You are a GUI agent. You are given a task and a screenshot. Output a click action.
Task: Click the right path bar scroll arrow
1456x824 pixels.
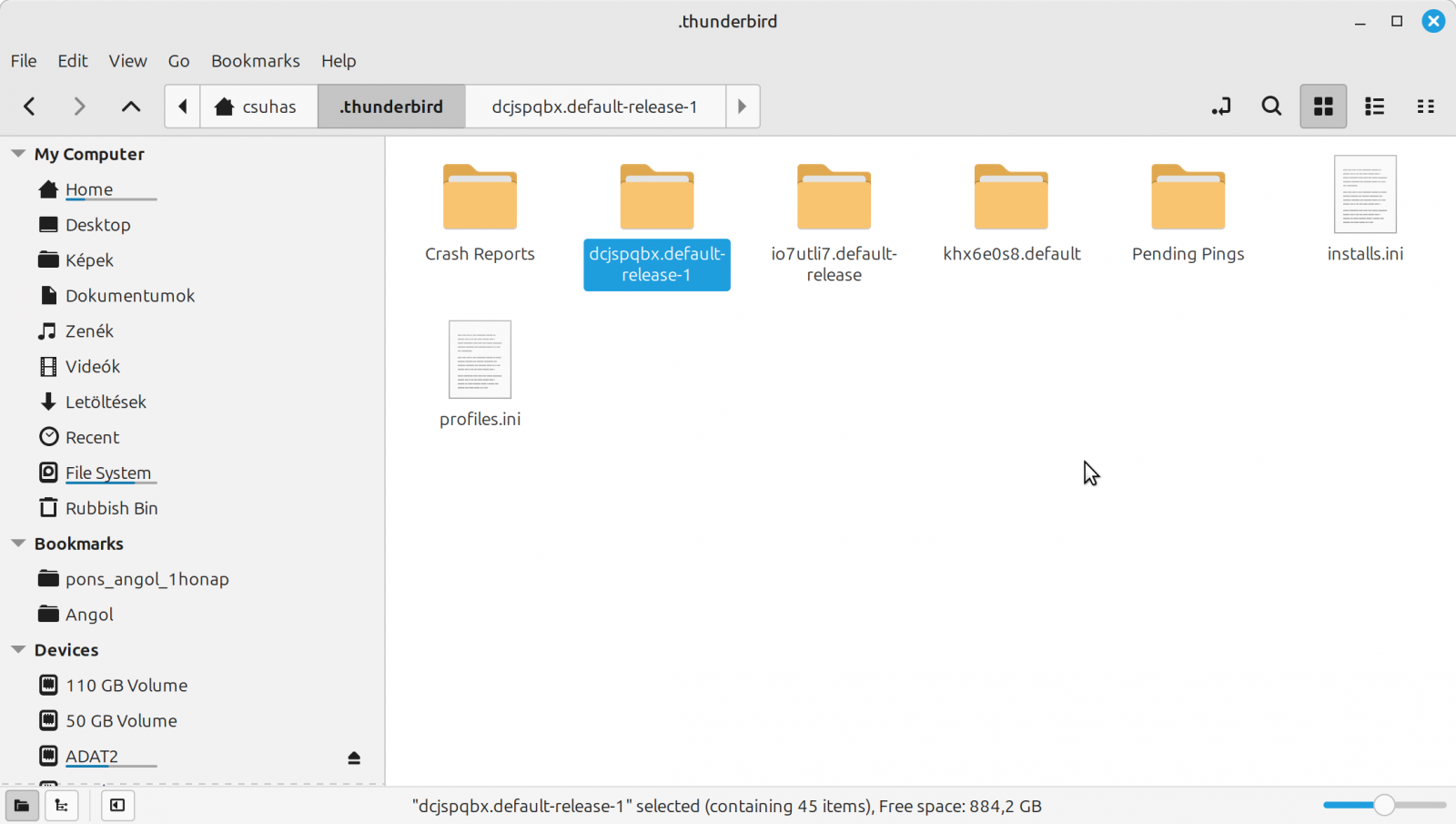(x=743, y=107)
